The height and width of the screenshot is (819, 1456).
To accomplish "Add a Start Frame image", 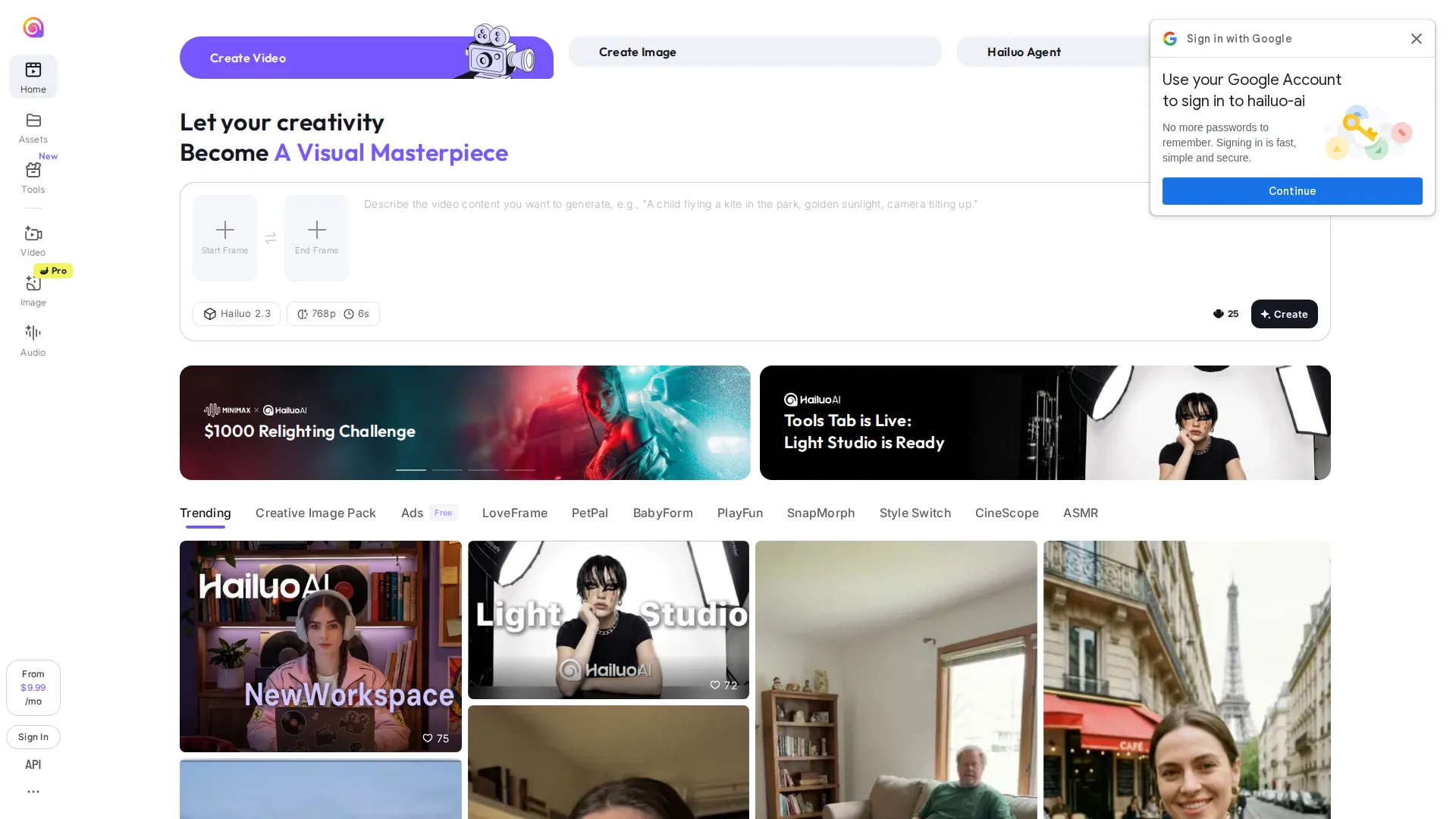I will coord(225,238).
